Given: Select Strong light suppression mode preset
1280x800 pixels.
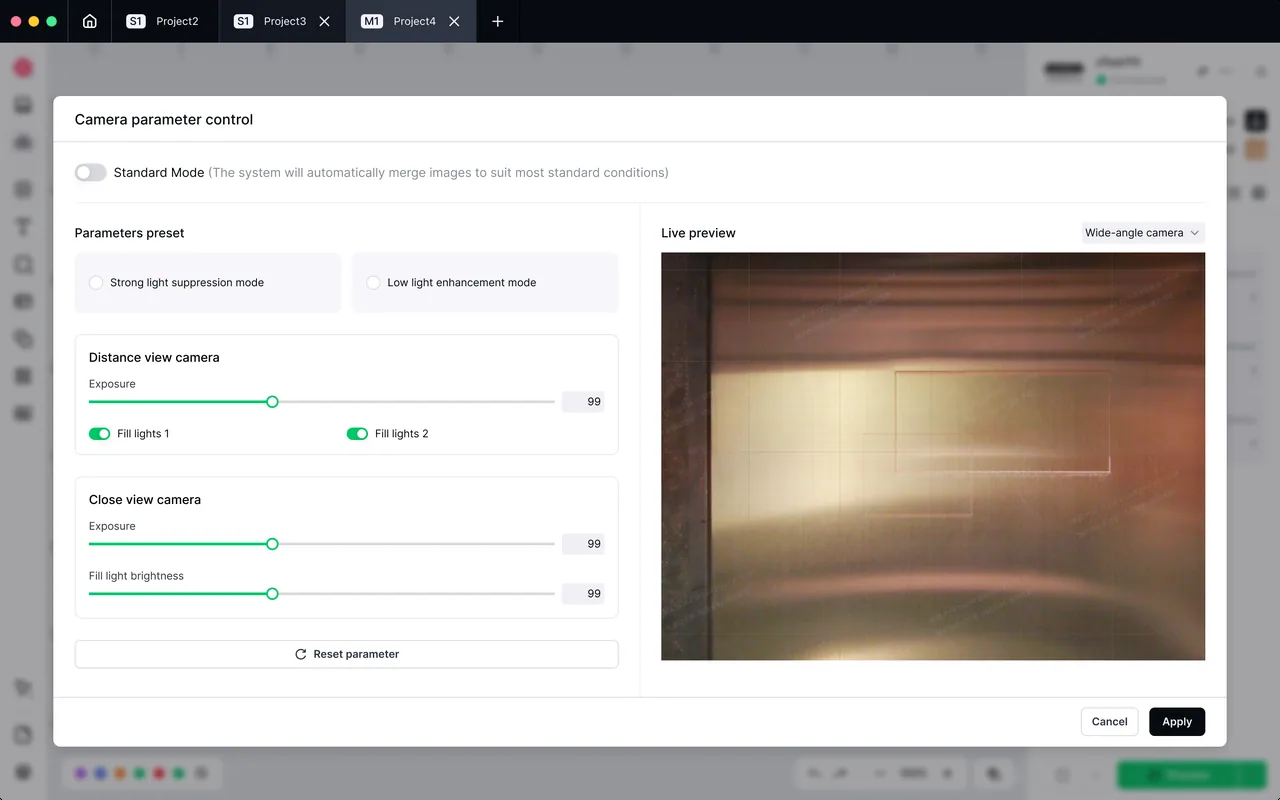Looking at the screenshot, I should point(208,283).
